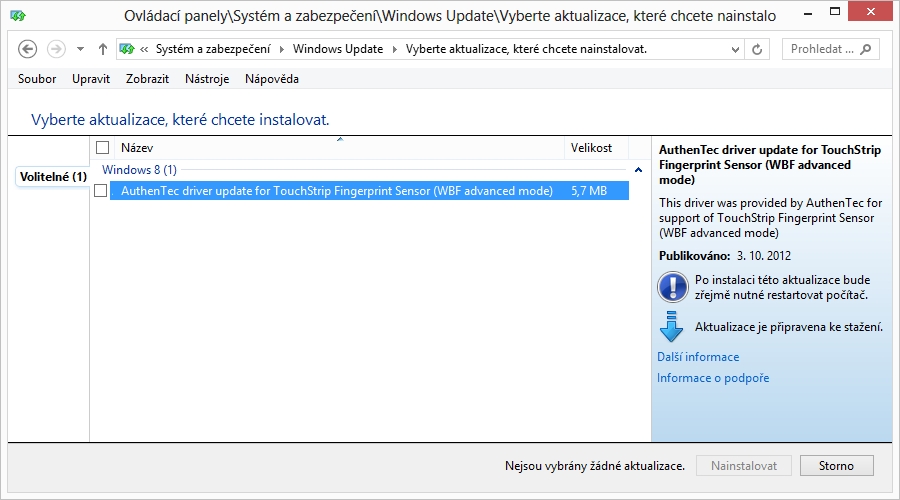
Task: Select the AuthenTec driver update row
Action: click(x=369, y=191)
